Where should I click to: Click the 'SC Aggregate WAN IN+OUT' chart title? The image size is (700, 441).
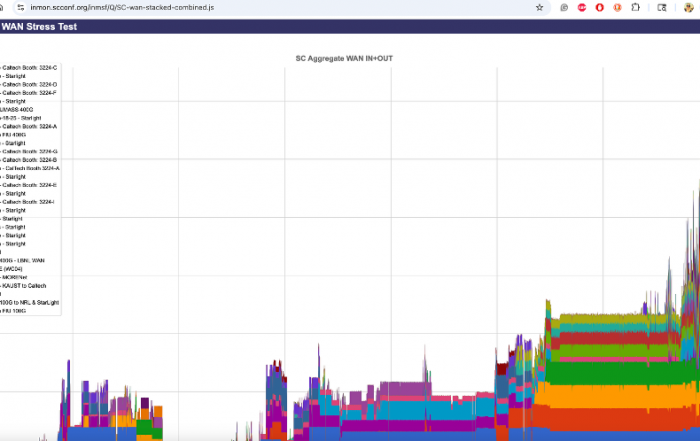tap(344, 58)
